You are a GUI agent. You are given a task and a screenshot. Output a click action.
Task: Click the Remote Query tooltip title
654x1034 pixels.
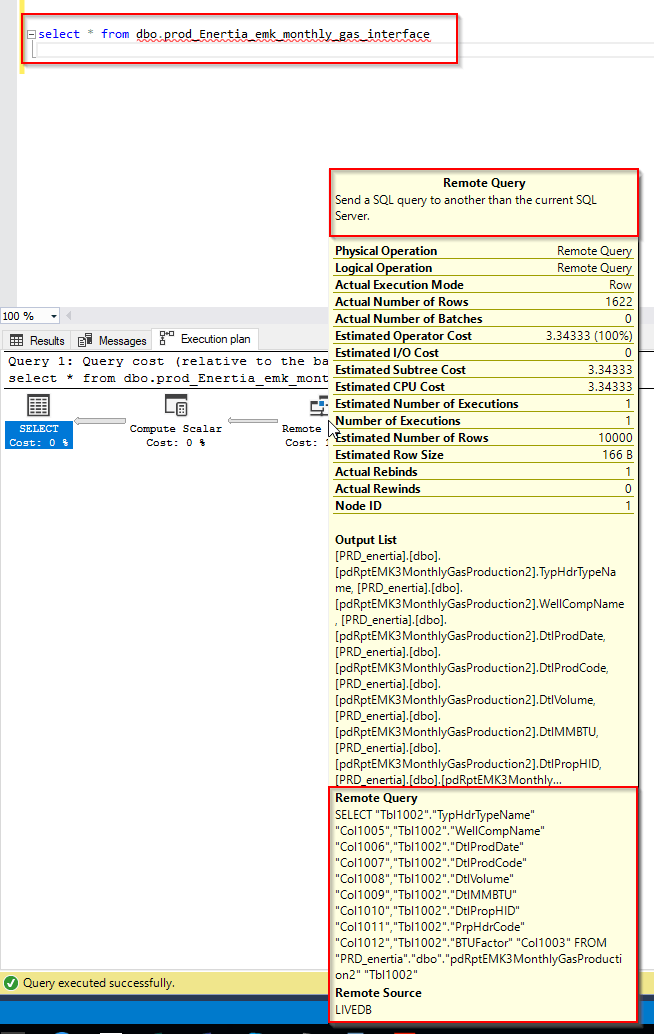484,183
